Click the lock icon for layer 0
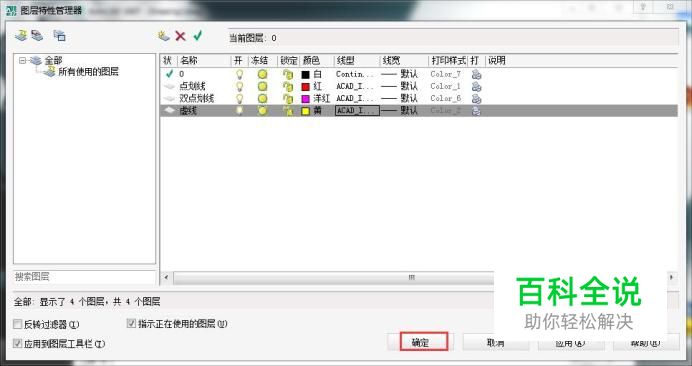The height and width of the screenshot is (366, 692). click(x=288, y=74)
